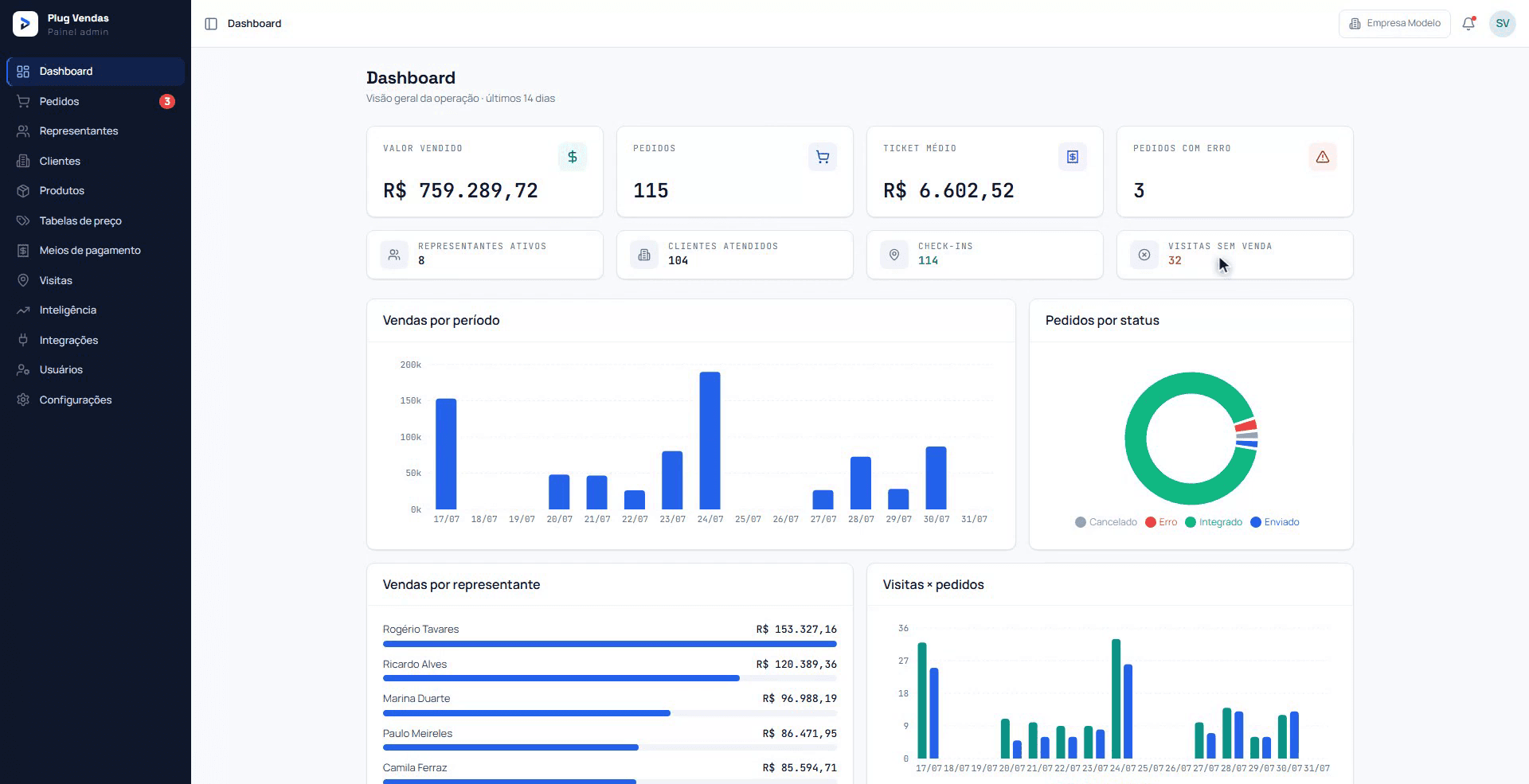
Task: Open Produtos in the sidebar
Action: 96,191
